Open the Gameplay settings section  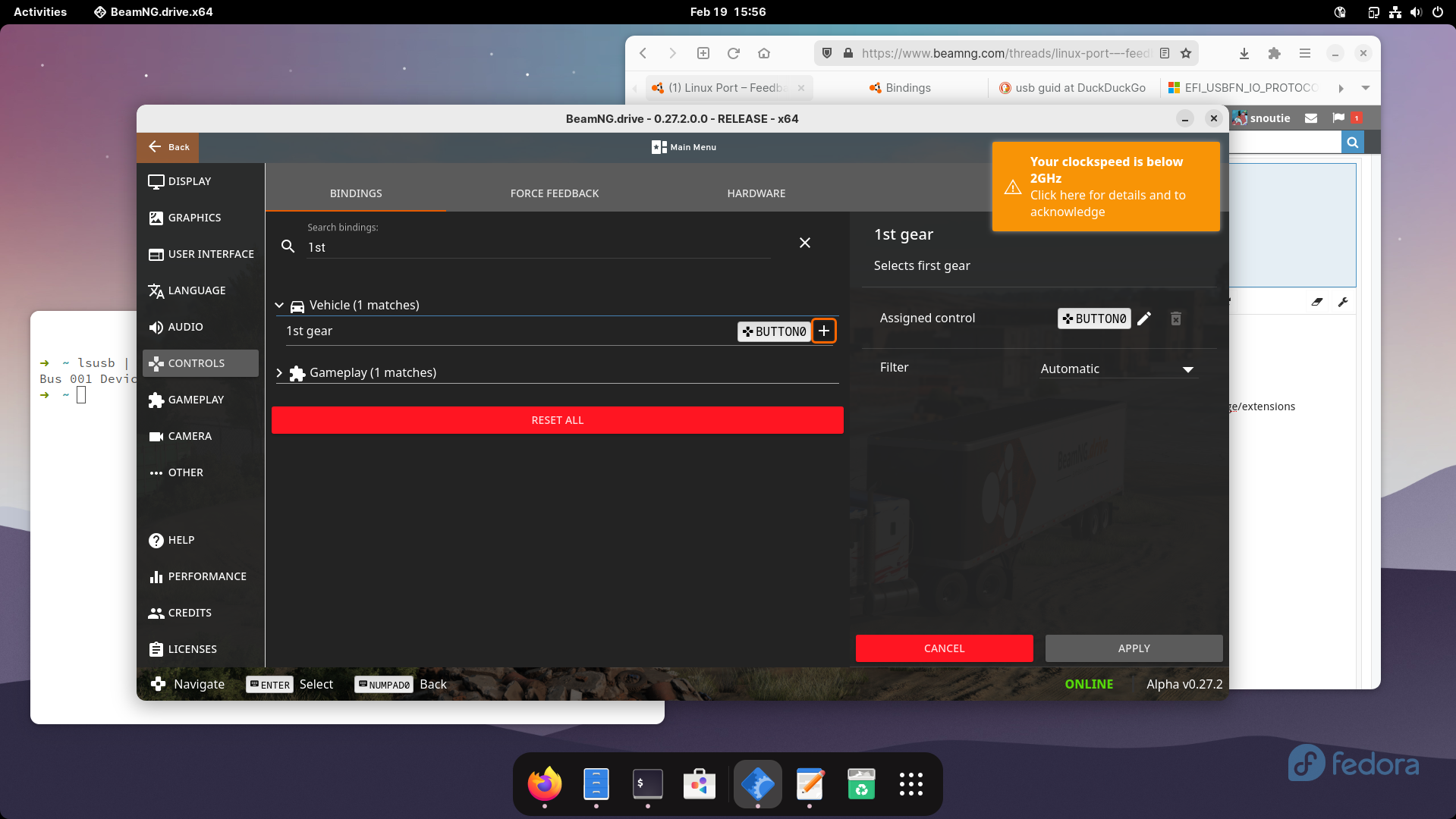coord(201,400)
